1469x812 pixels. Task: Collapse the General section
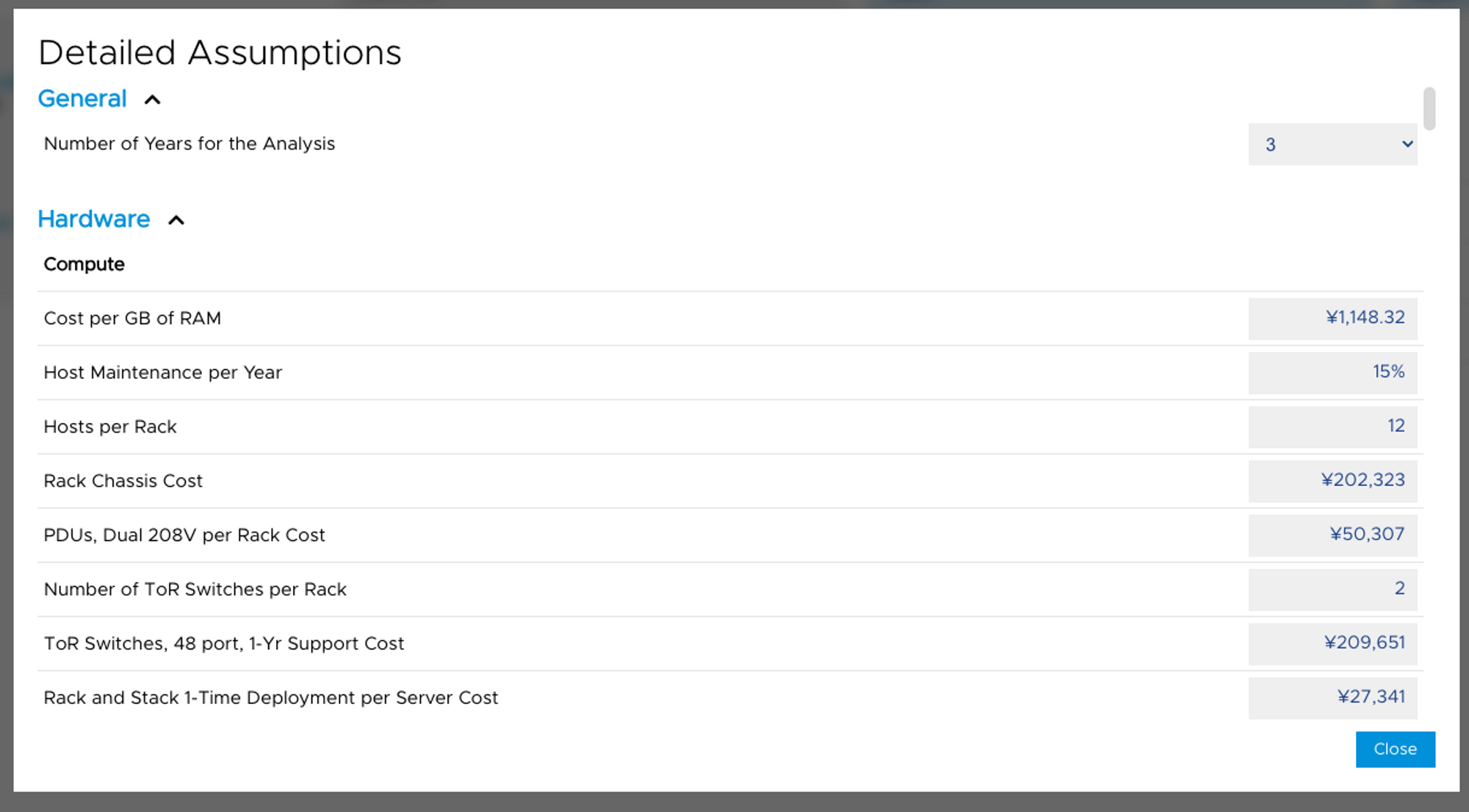point(153,99)
